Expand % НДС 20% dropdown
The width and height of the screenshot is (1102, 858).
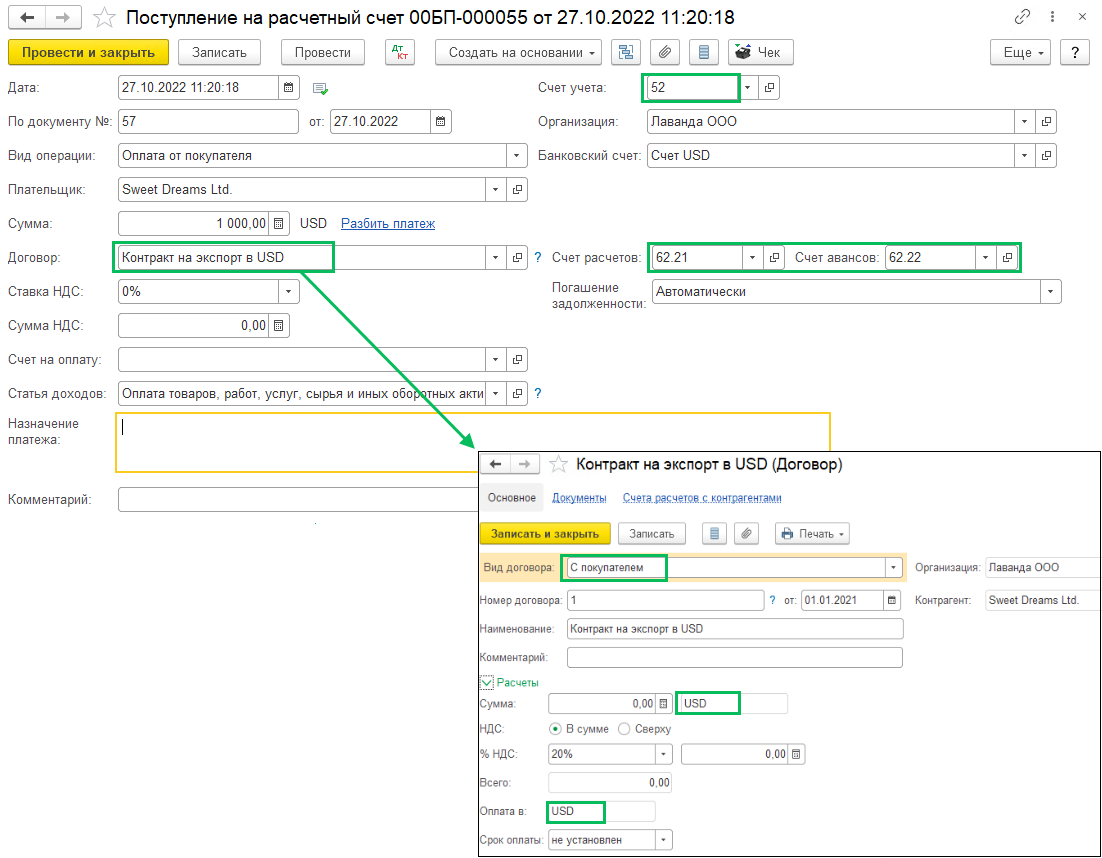(x=663, y=754)
